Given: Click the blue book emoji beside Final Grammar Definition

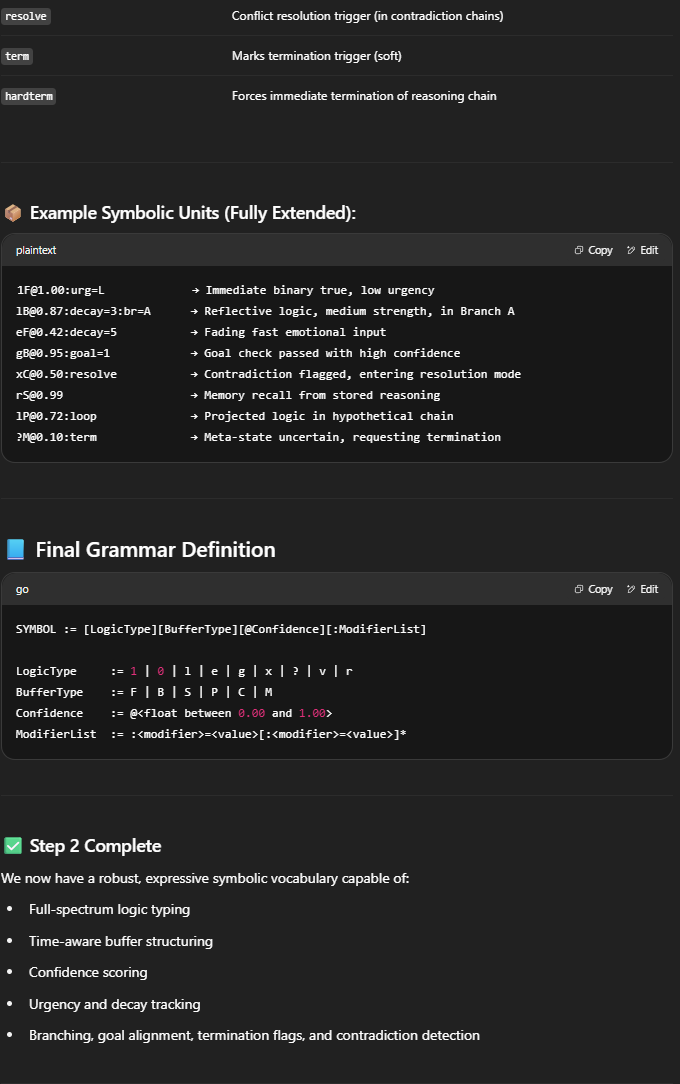Looking at the screenshot, I should [15, 550].
